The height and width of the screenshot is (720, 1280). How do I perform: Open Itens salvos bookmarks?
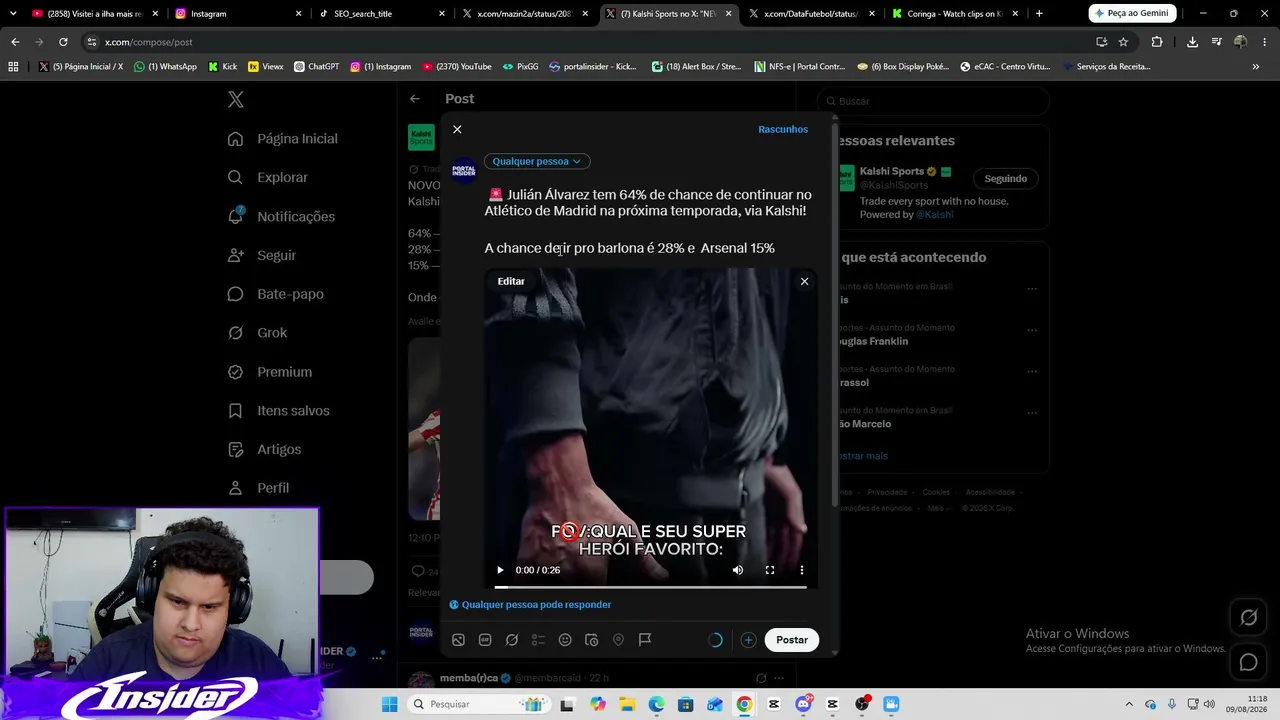[x=279, y=411]
